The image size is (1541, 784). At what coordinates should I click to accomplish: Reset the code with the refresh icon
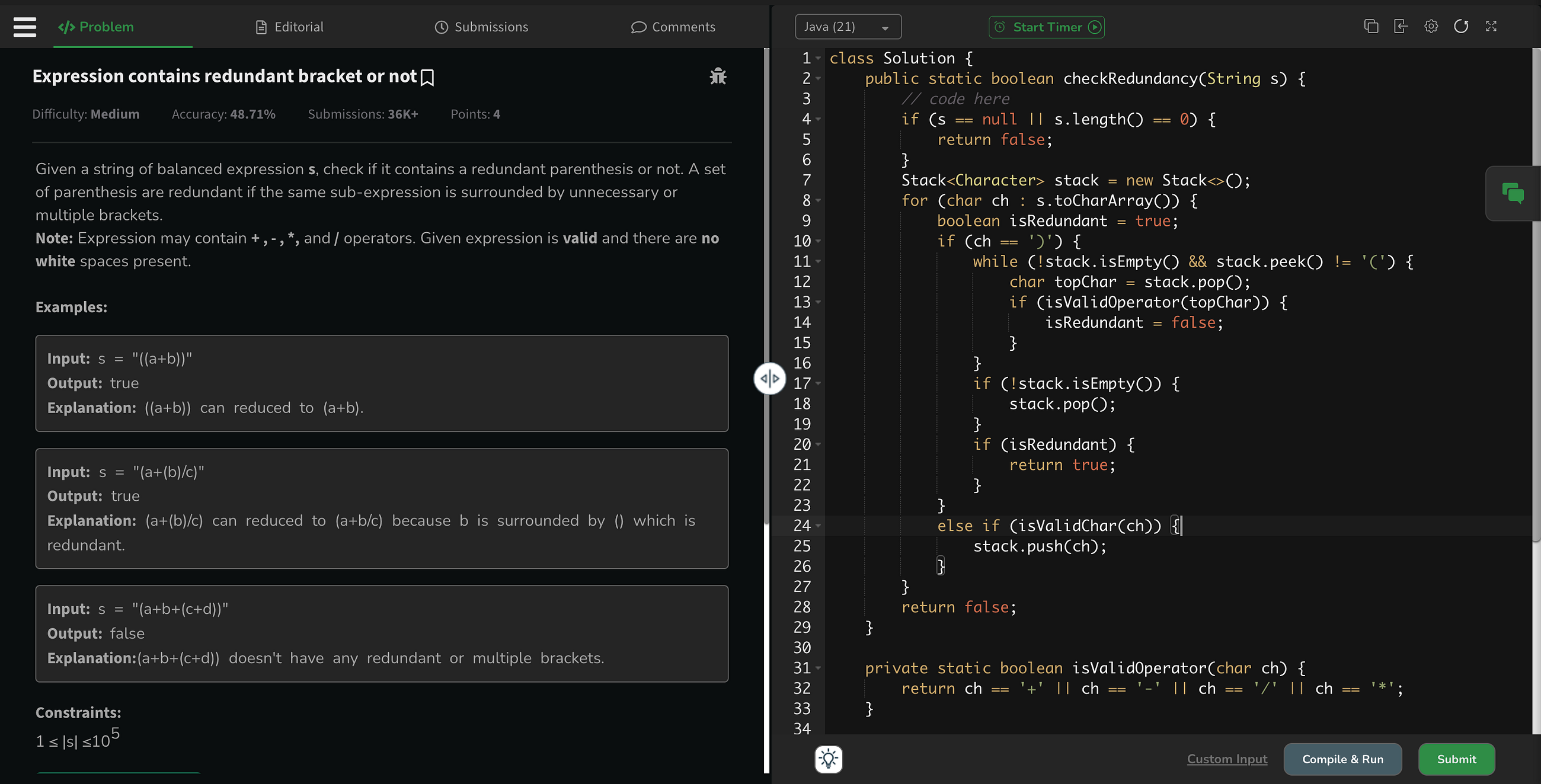(x=1461, y=26)
